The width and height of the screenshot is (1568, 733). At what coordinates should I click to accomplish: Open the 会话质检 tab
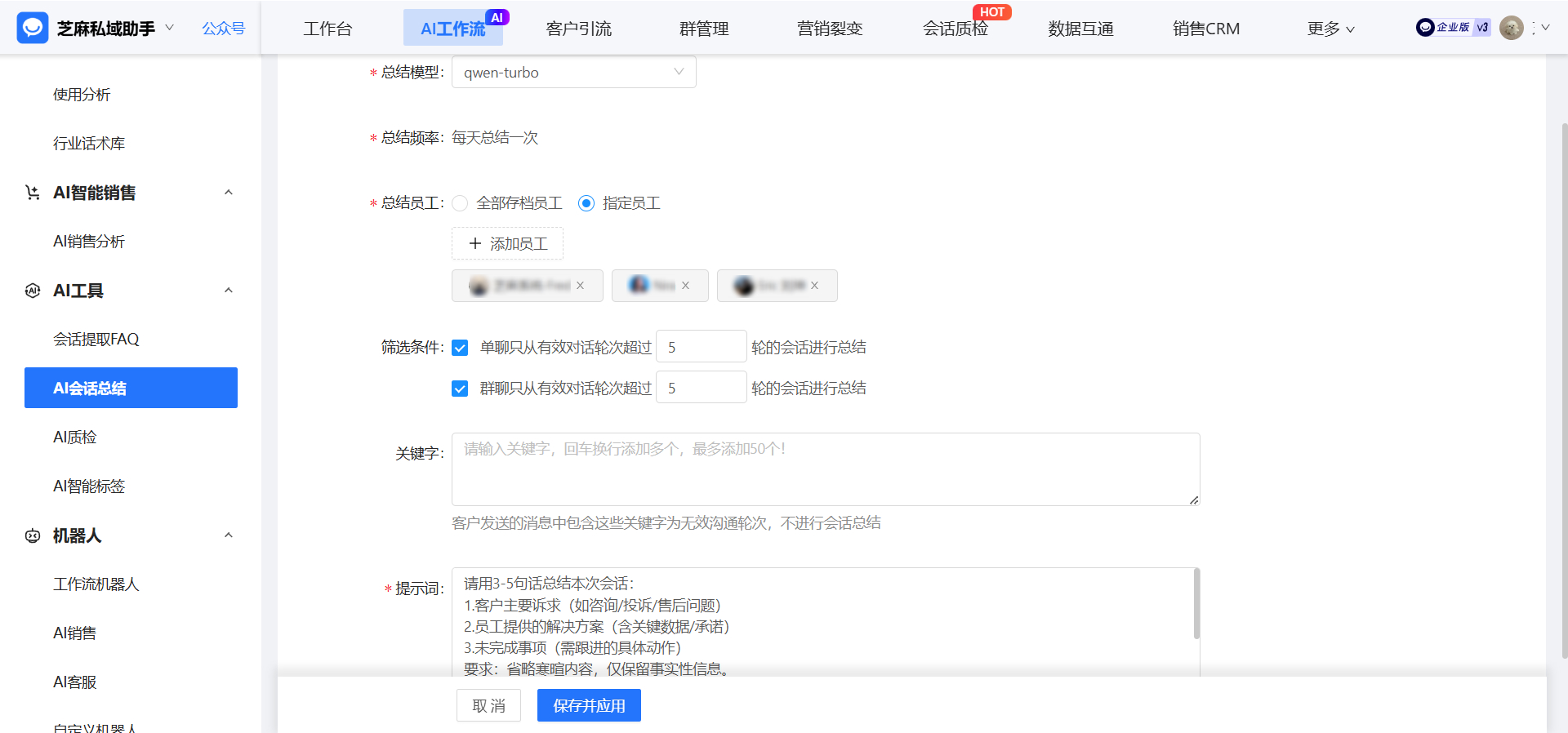click(955, 29)
